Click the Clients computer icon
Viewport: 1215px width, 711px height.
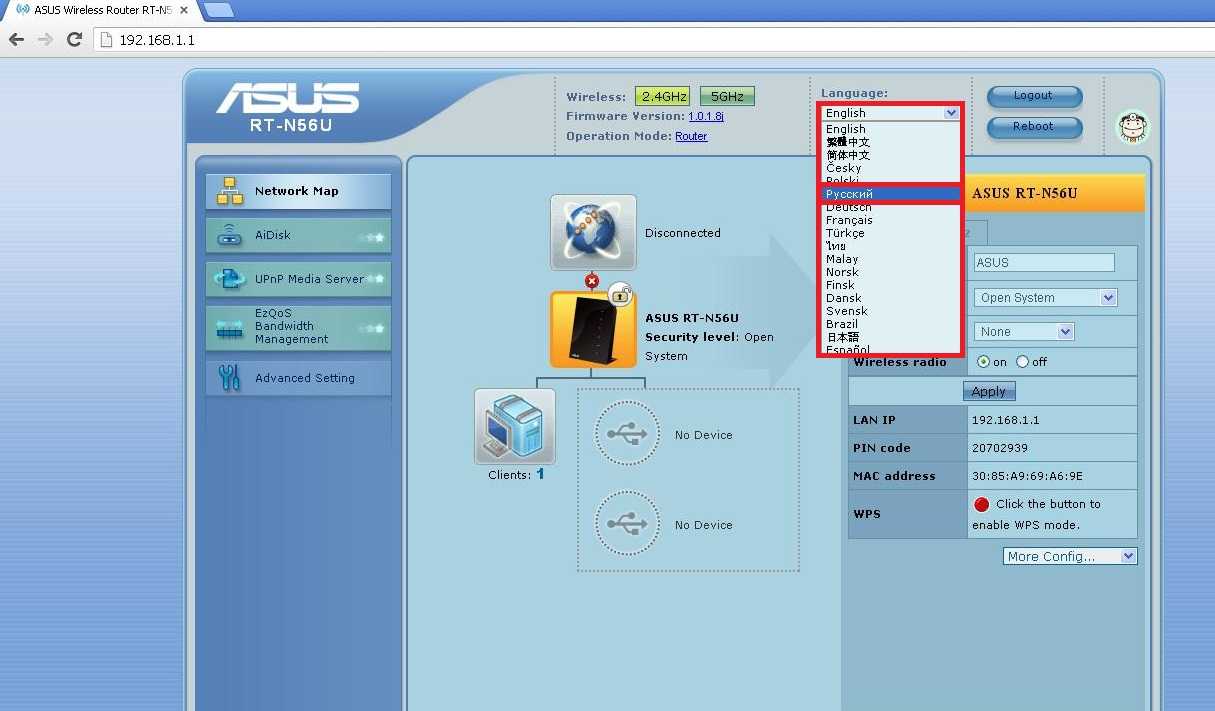point(515,426)
